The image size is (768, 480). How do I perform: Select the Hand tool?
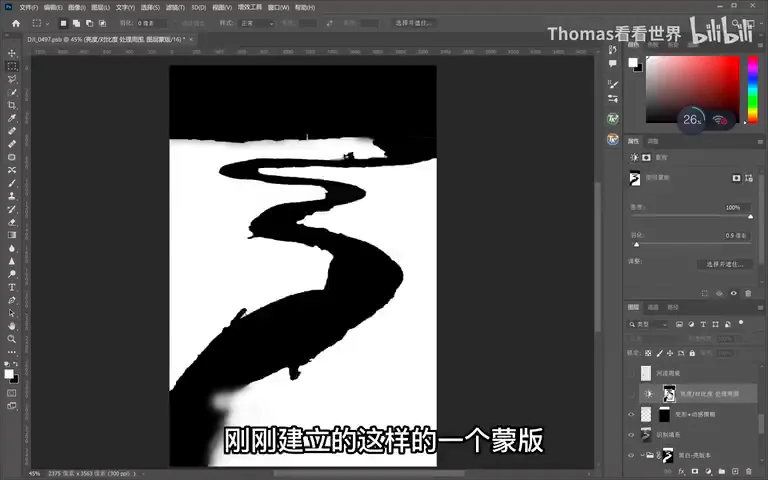(12, 326)
